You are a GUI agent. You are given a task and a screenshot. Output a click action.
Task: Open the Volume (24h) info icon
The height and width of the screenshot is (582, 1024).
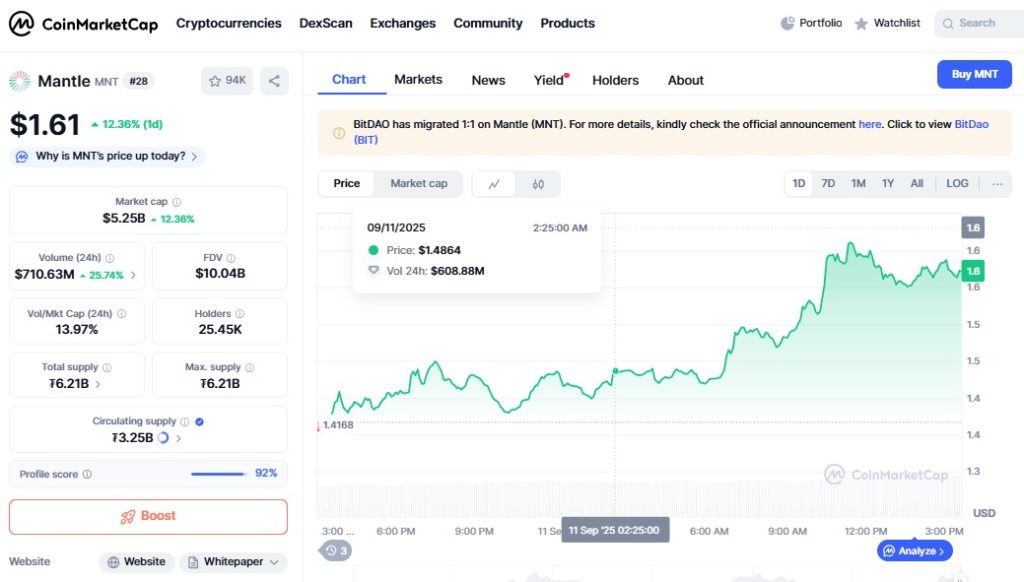pyautogui.click(x=110, y=258)
